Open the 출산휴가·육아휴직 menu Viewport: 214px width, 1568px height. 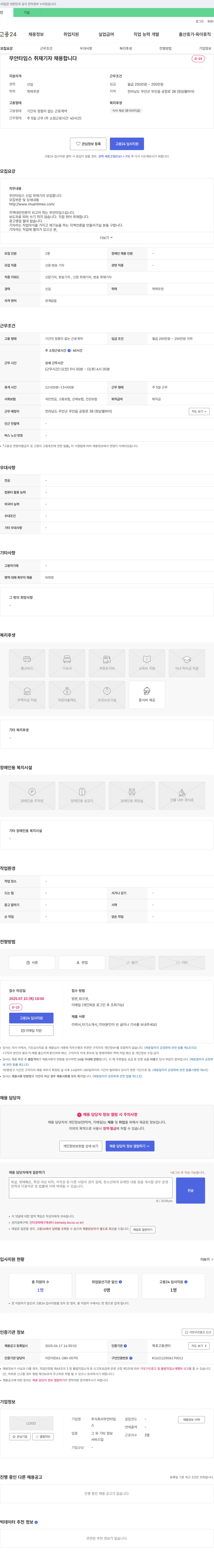coord(195,35)
